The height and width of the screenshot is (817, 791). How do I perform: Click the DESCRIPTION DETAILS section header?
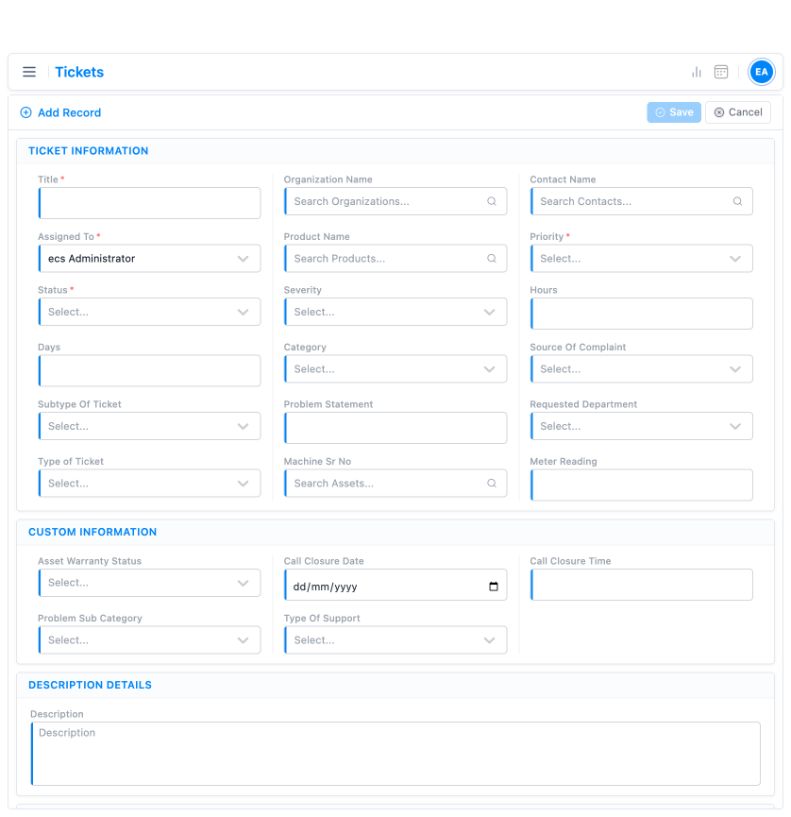90,685
